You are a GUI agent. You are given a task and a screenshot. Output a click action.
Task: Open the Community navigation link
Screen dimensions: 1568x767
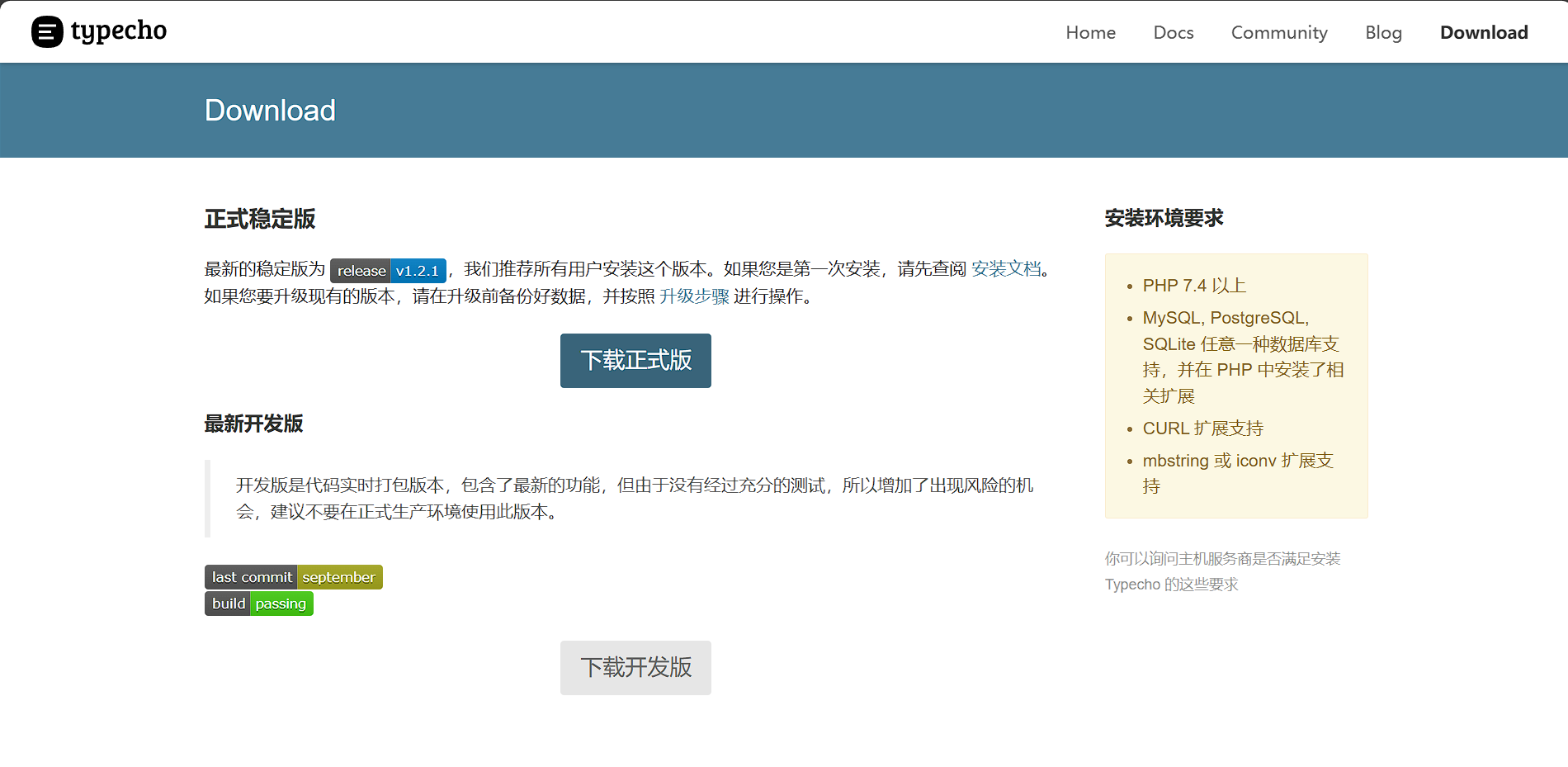pos(1279,32)
